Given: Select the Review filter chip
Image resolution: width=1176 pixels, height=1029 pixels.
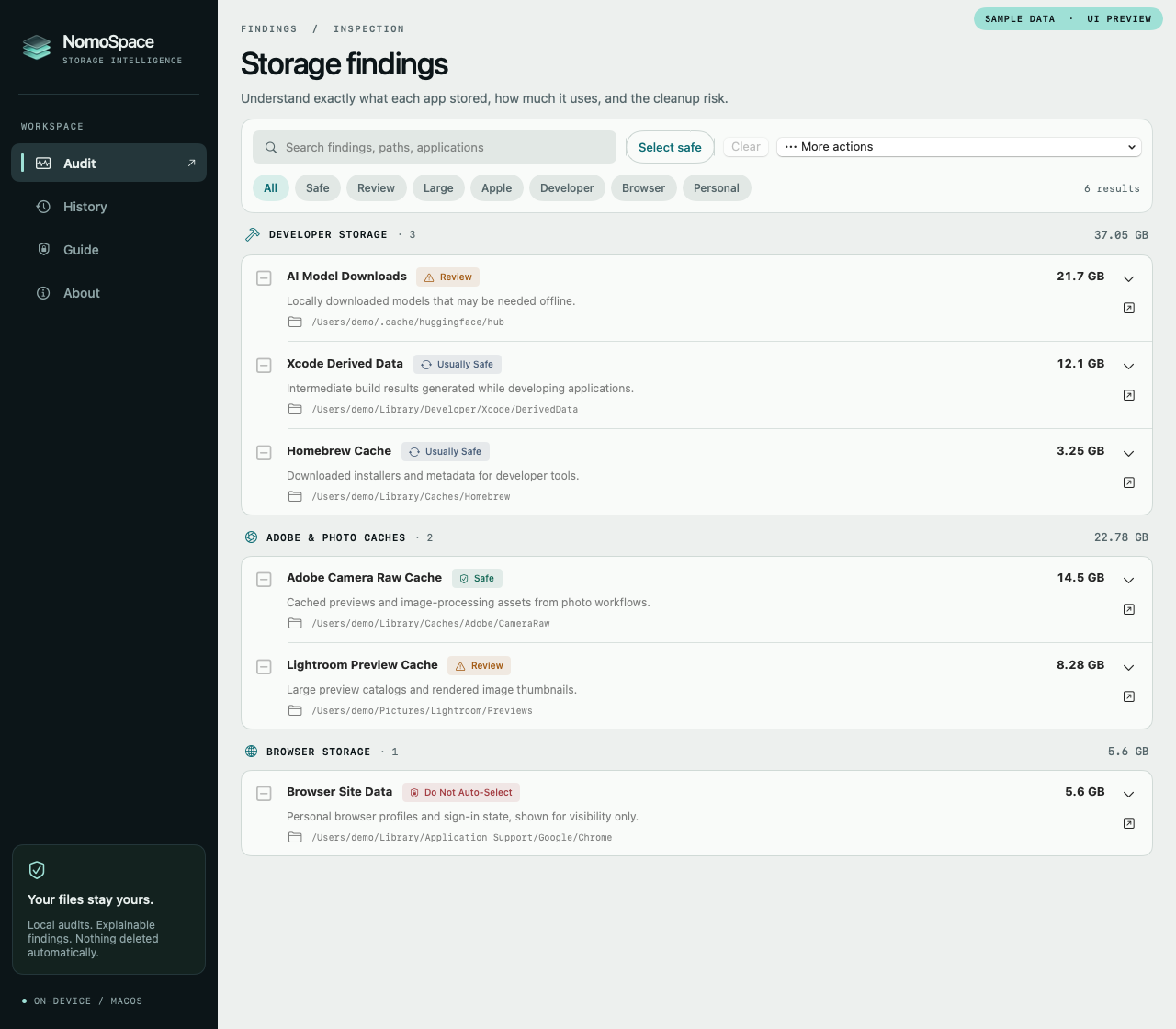Looking at the screenshot, I should [376, 188].
